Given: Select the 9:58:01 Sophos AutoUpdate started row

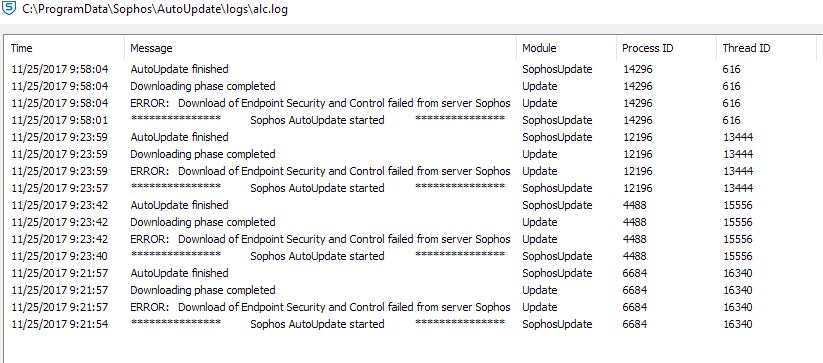Looking at the screenshot, I should coord(411,120).
